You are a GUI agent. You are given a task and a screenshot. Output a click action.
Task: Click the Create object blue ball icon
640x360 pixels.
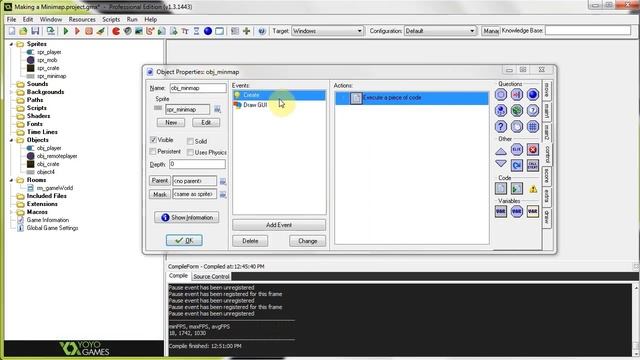point(208,31)
